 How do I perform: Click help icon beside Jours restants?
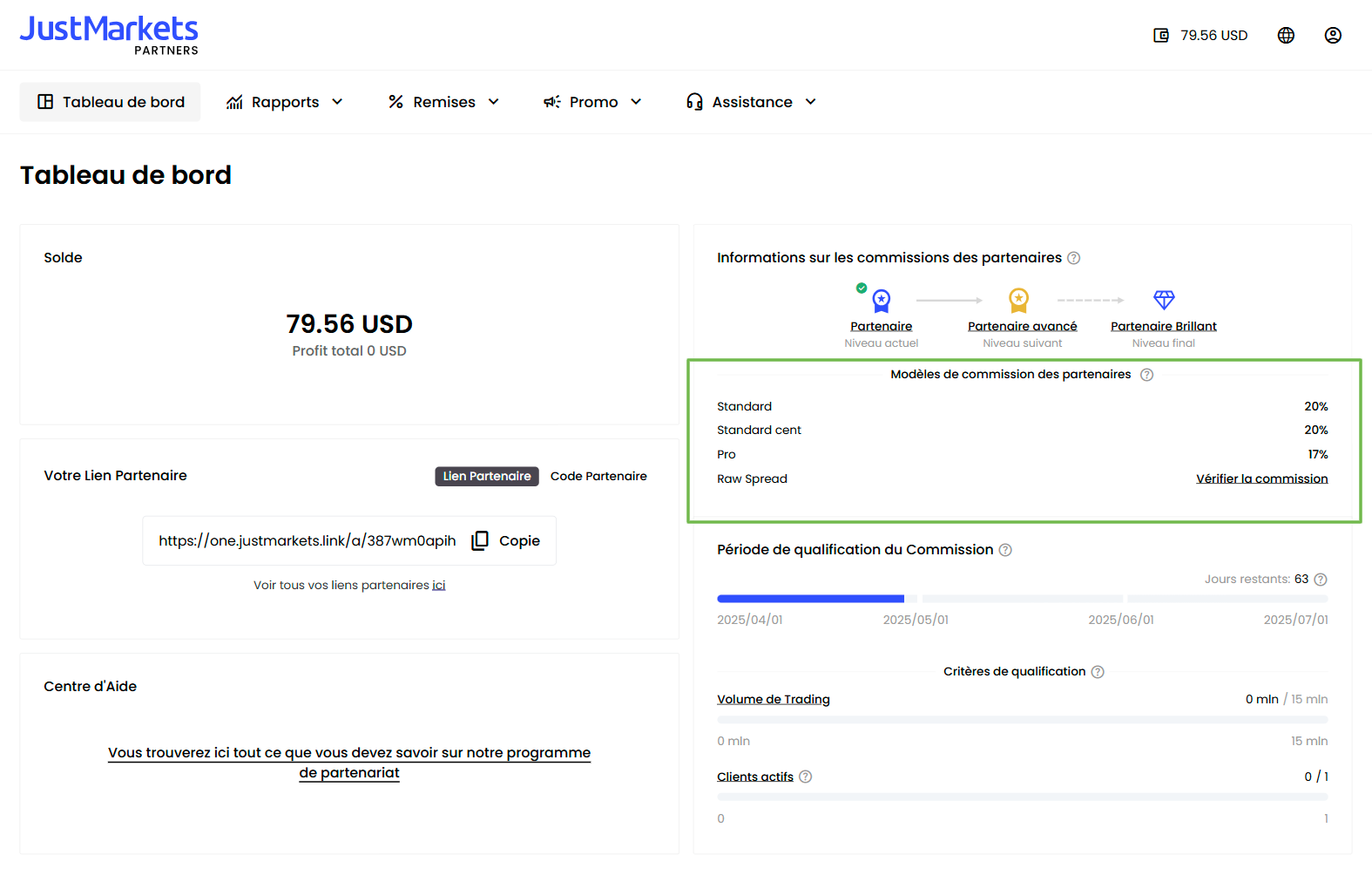[1321, 580]
